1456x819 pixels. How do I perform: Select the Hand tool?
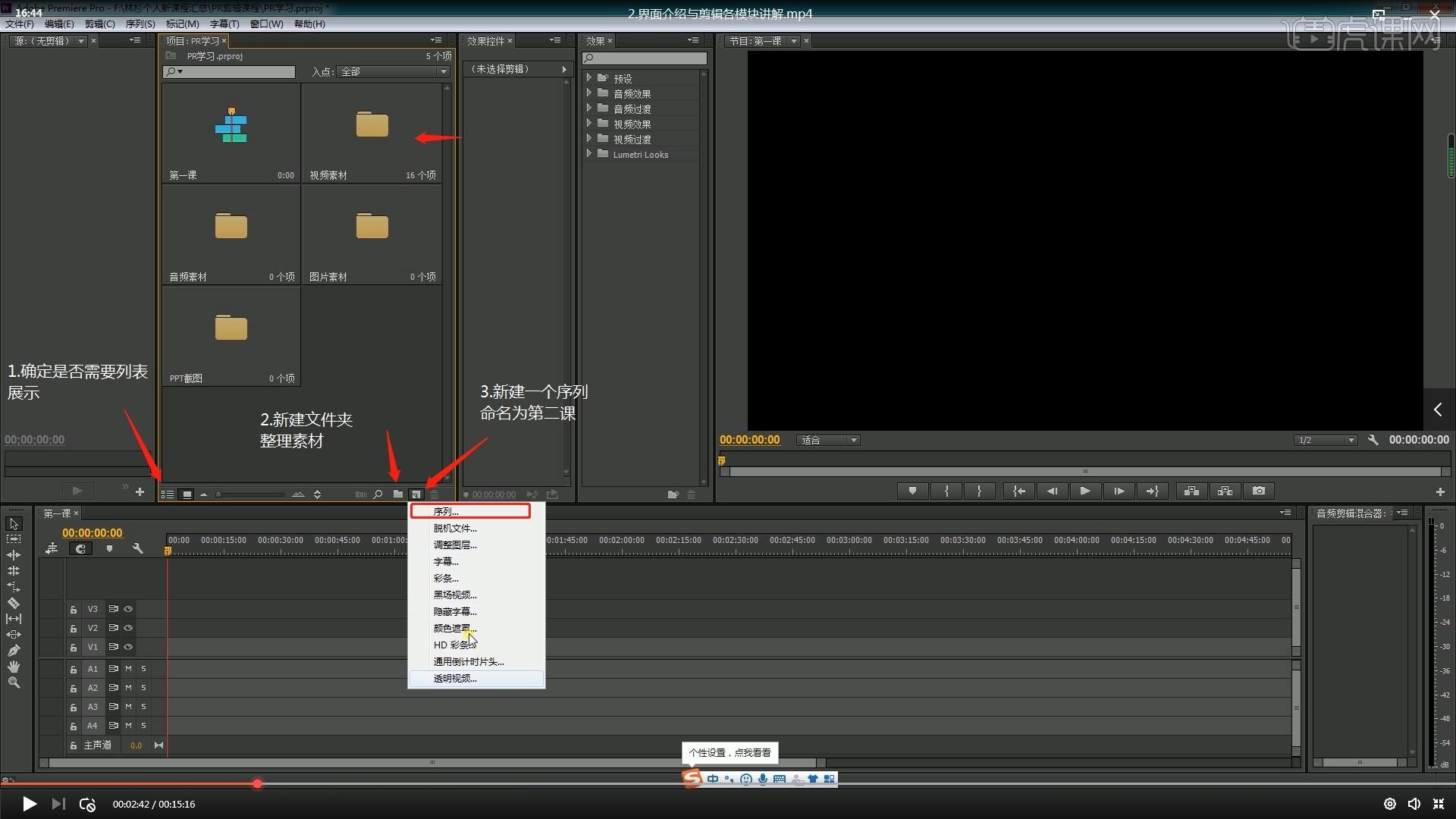pos(14,667)
